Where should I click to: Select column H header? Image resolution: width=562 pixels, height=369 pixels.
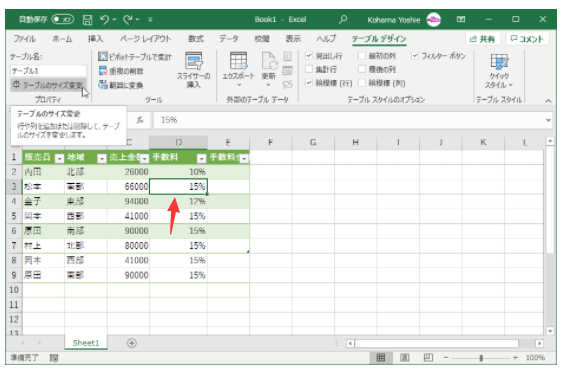(355, 143)
